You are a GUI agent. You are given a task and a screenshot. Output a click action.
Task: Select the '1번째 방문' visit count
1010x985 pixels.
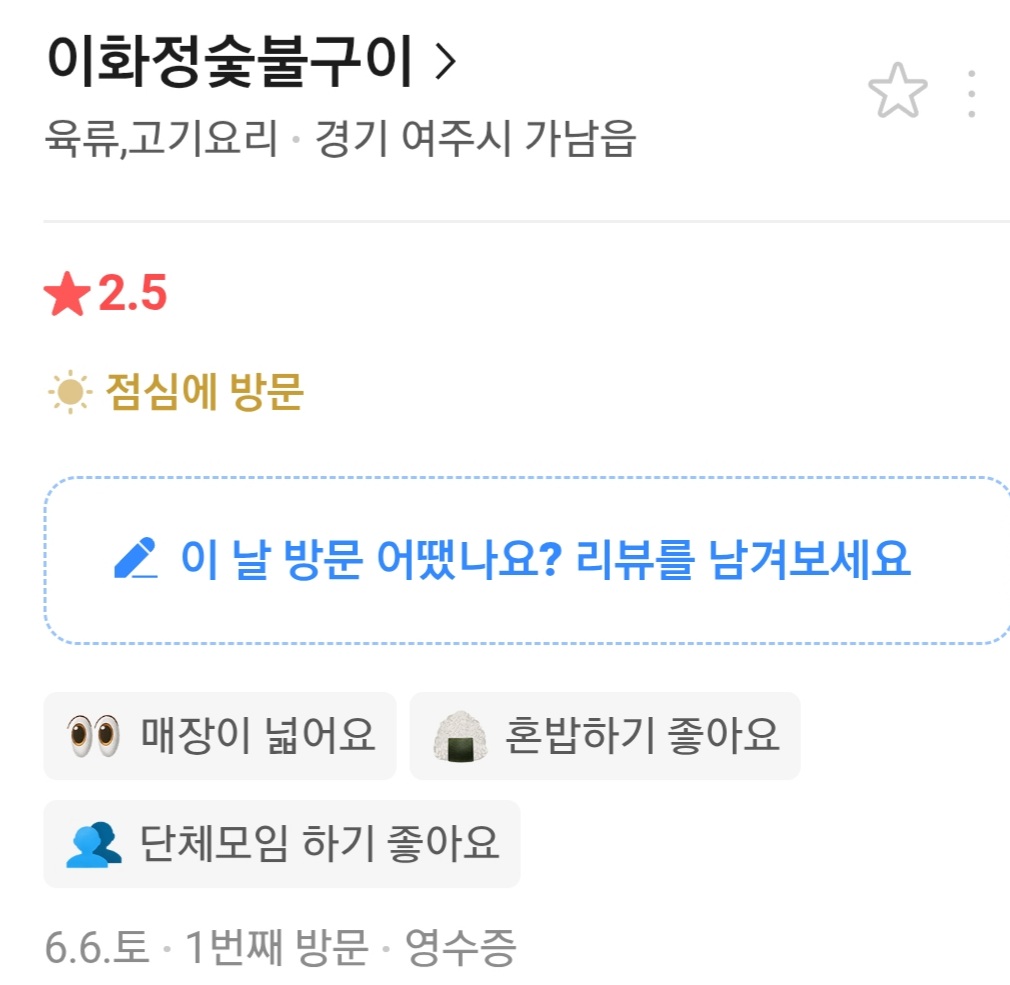click(276, 948)
